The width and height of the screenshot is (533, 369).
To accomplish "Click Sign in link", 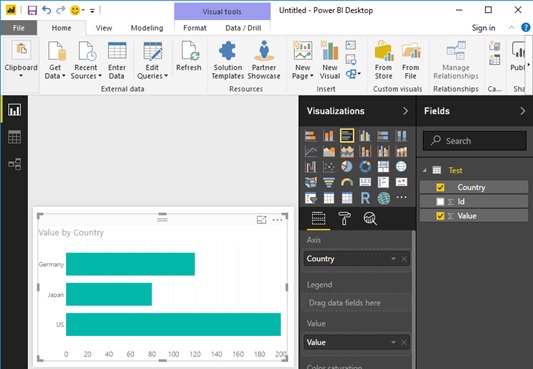I will [483, 28].
